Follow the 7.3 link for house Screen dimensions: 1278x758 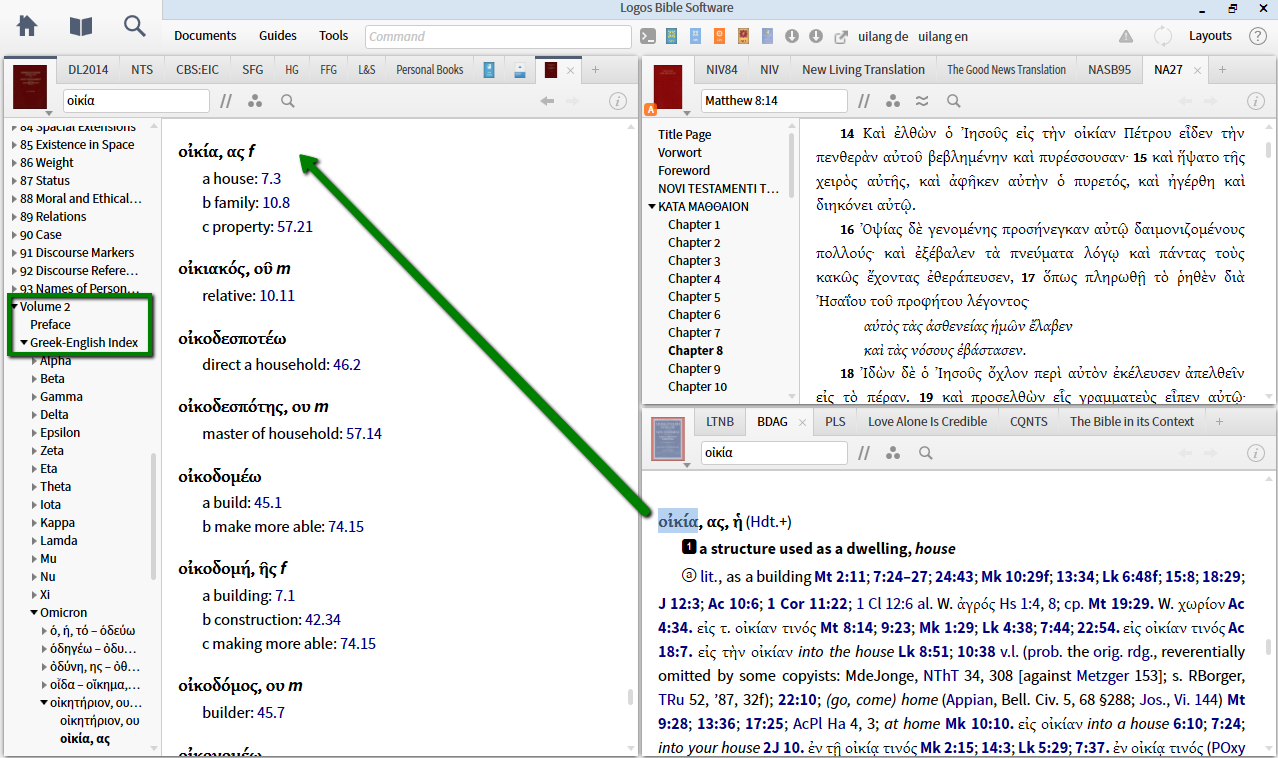coord(271,179)
